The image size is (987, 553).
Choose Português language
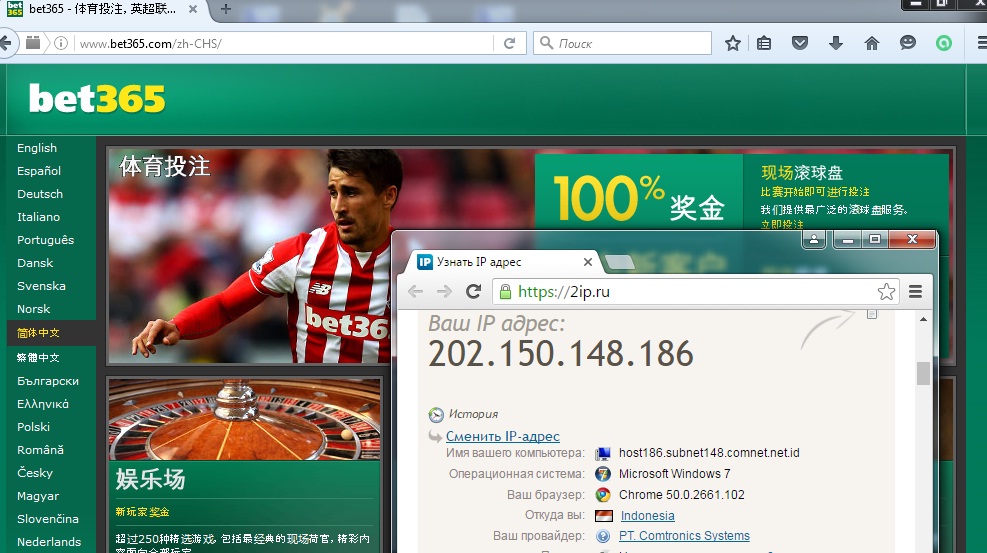tap(45, 240)
